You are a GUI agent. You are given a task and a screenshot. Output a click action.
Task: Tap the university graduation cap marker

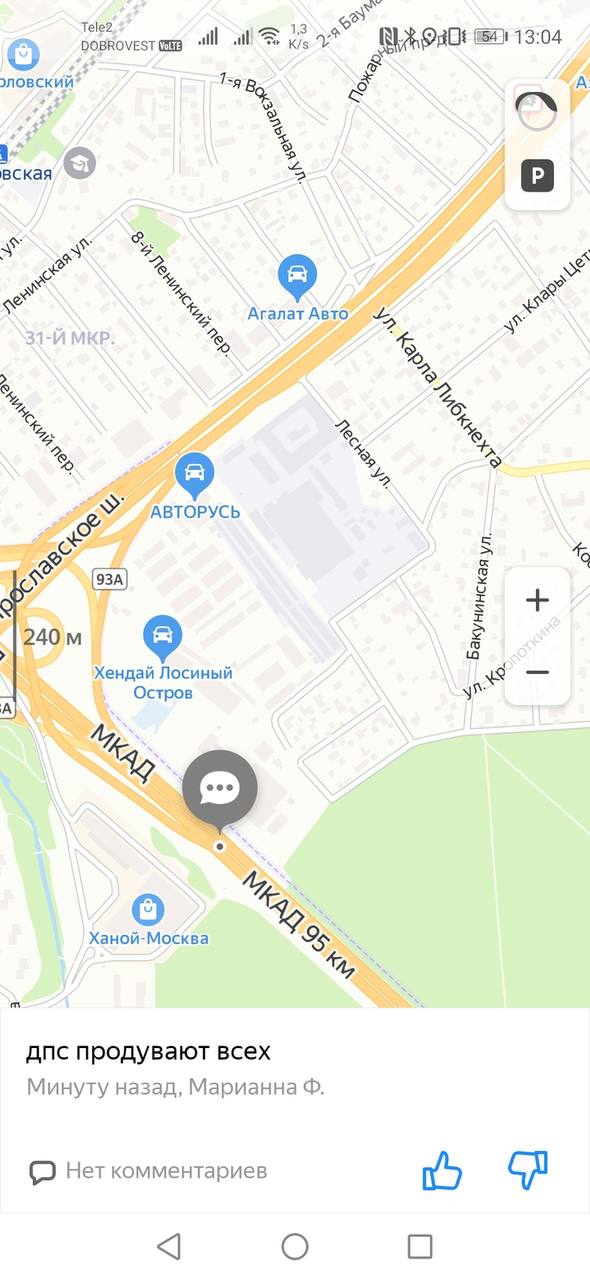point(79,163)
